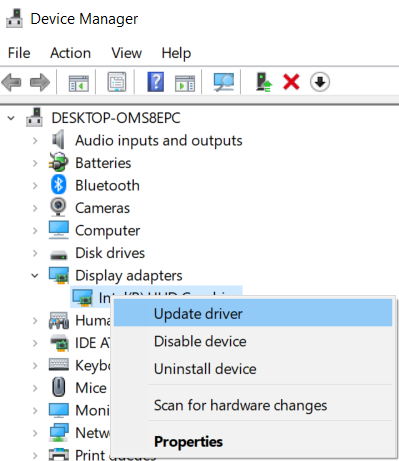This screenshot has height=461, width=399.
Task: Open the File menu
Action: [x=19, y=53]
